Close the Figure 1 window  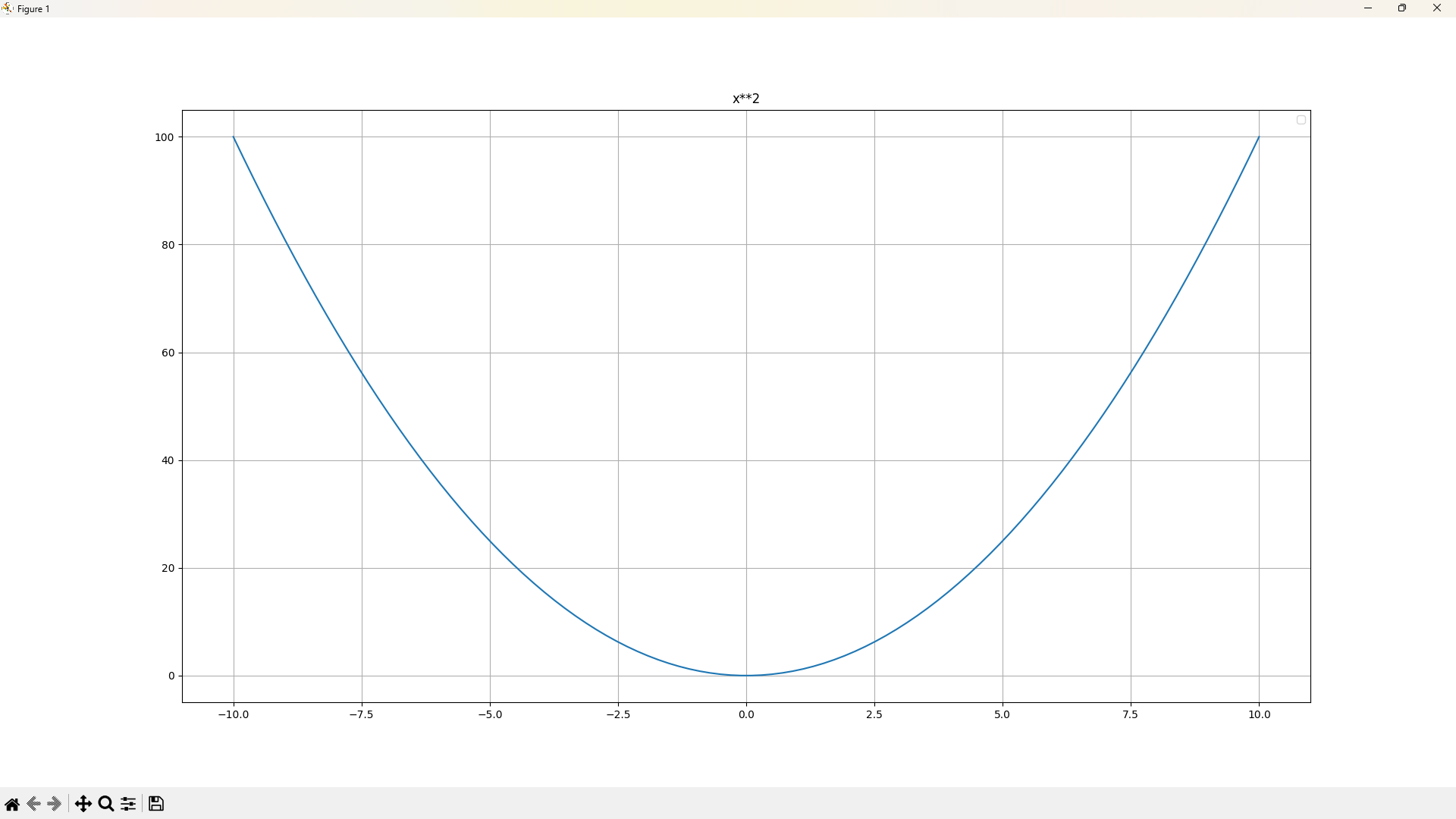pos(1437,8)
